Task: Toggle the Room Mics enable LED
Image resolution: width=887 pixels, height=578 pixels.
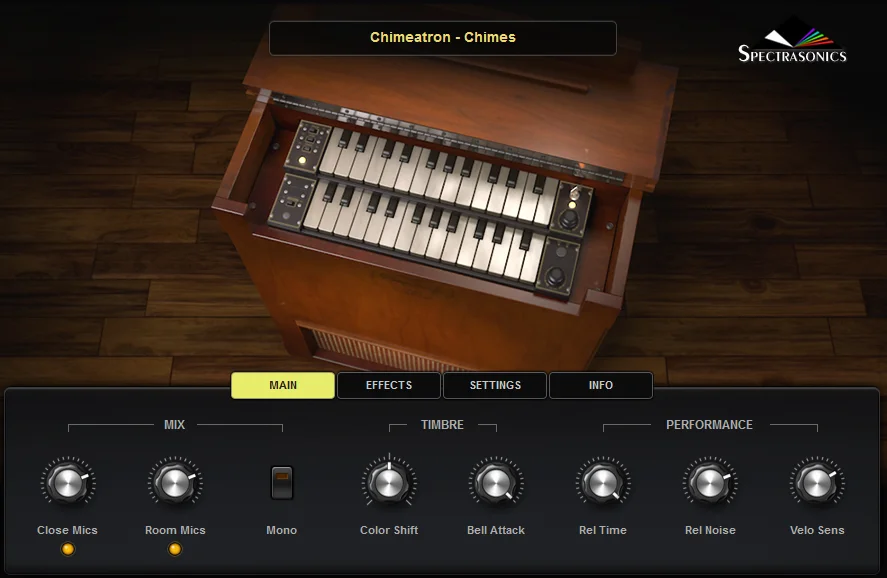Action: coord(175,549)
